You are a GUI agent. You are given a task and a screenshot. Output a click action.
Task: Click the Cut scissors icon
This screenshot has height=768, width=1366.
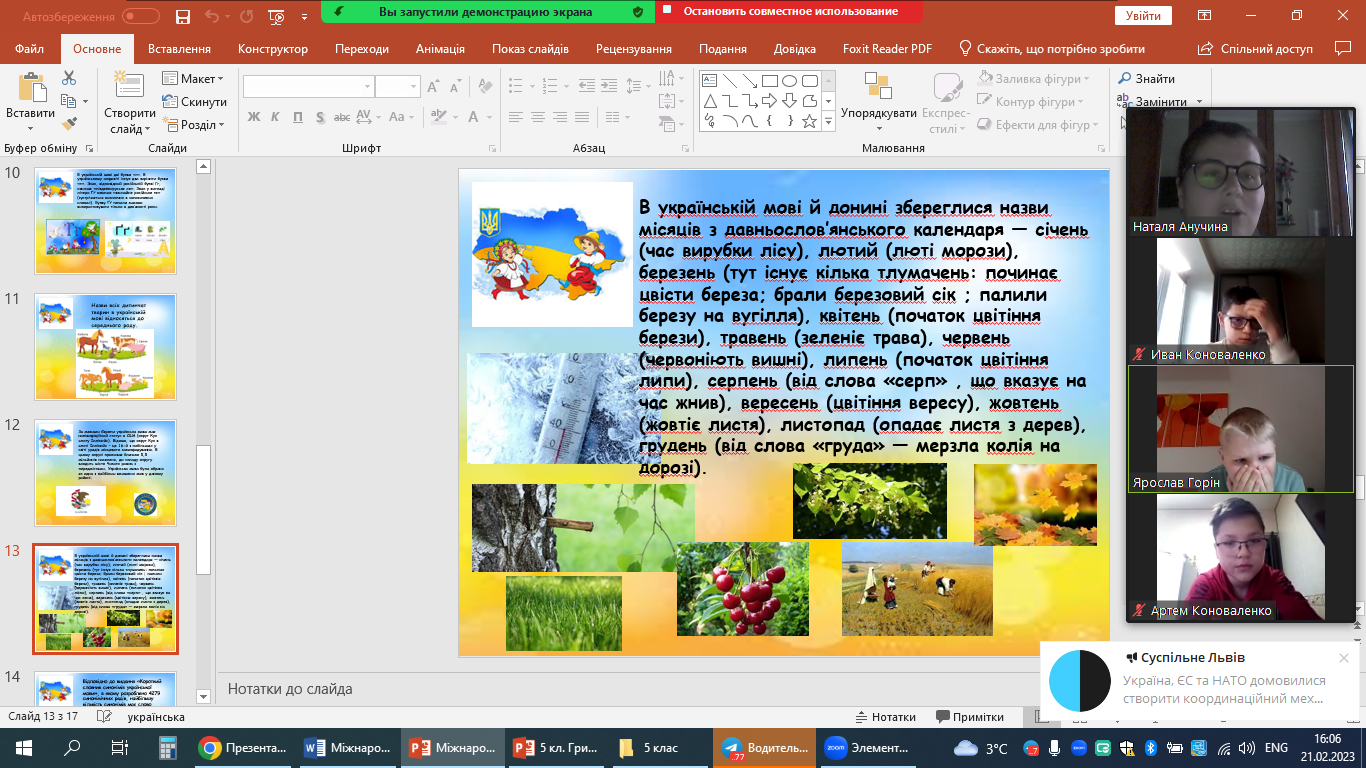pyautogui.click(x=69, y=78)
